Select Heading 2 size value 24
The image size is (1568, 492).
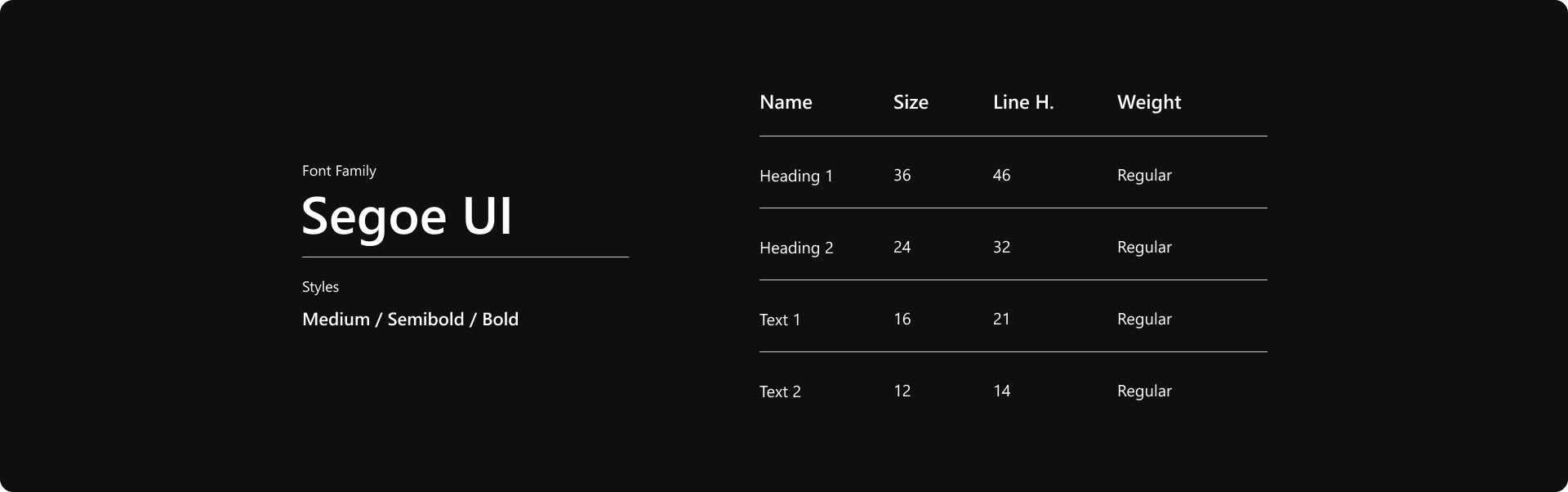(x=902, y=248)
